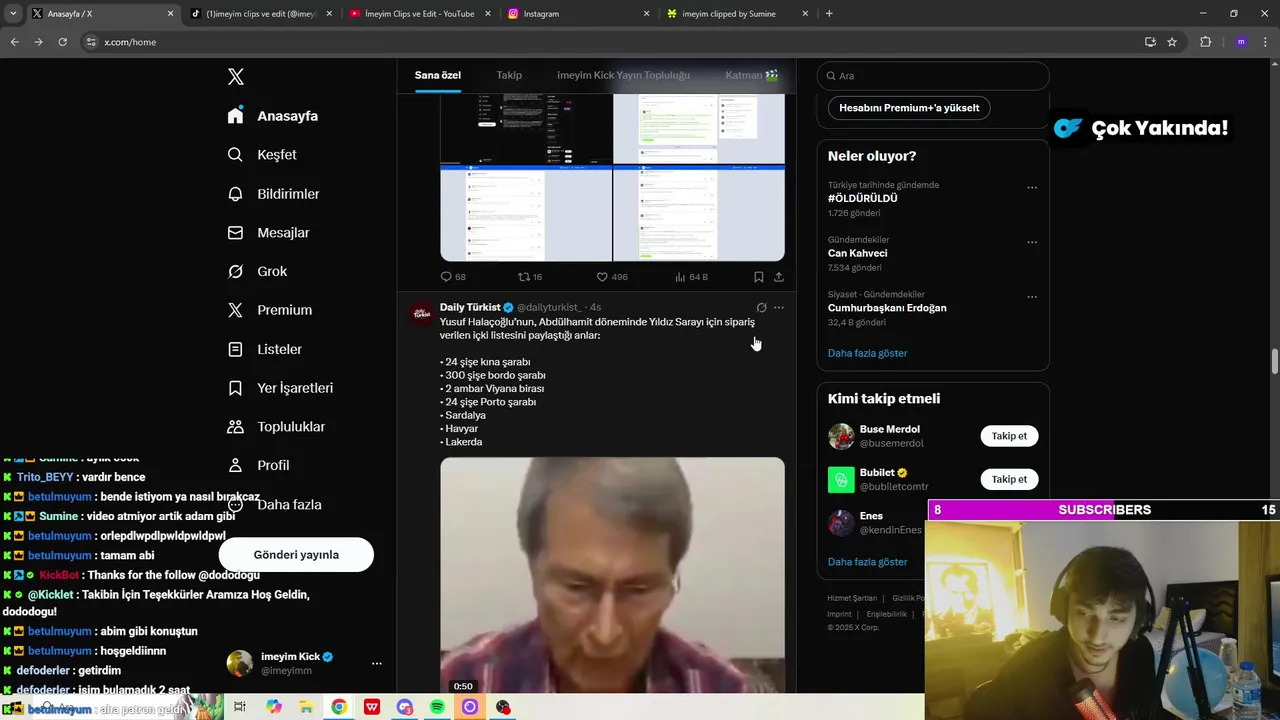1280x720 pixels.
Task: Open Grok in the sidebar
Action: pos(257,272)
